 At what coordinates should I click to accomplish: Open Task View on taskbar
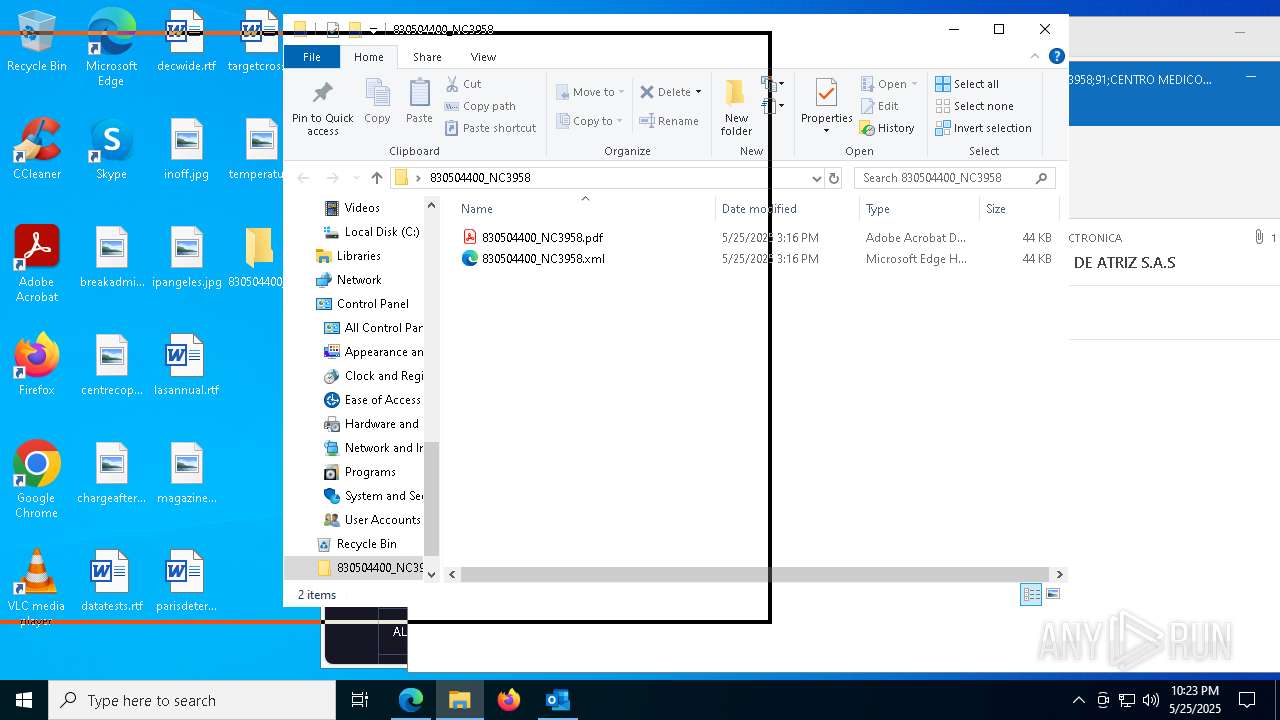coord(360,700)
